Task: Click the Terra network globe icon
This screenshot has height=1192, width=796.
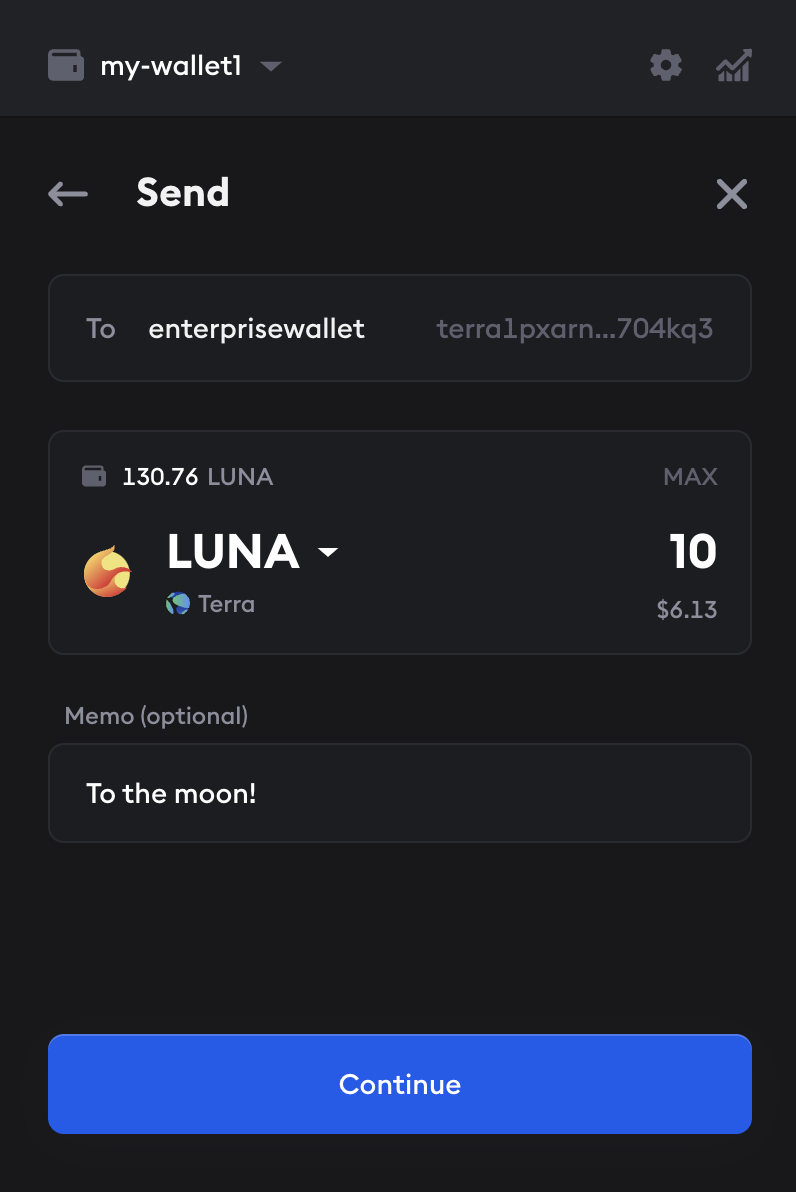Action: (x=178, y=604)
